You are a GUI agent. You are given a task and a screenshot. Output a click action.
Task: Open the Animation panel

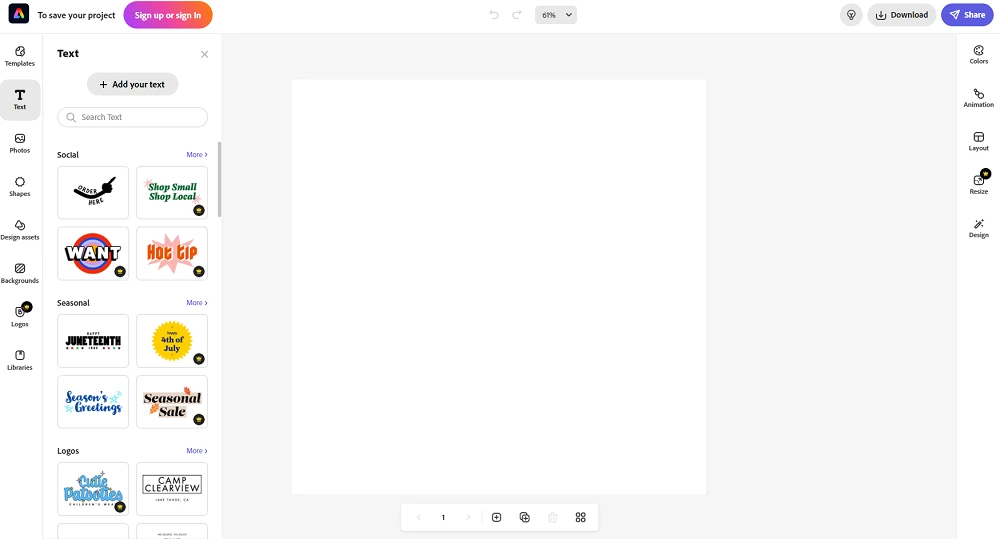click(x=978, y=98)
